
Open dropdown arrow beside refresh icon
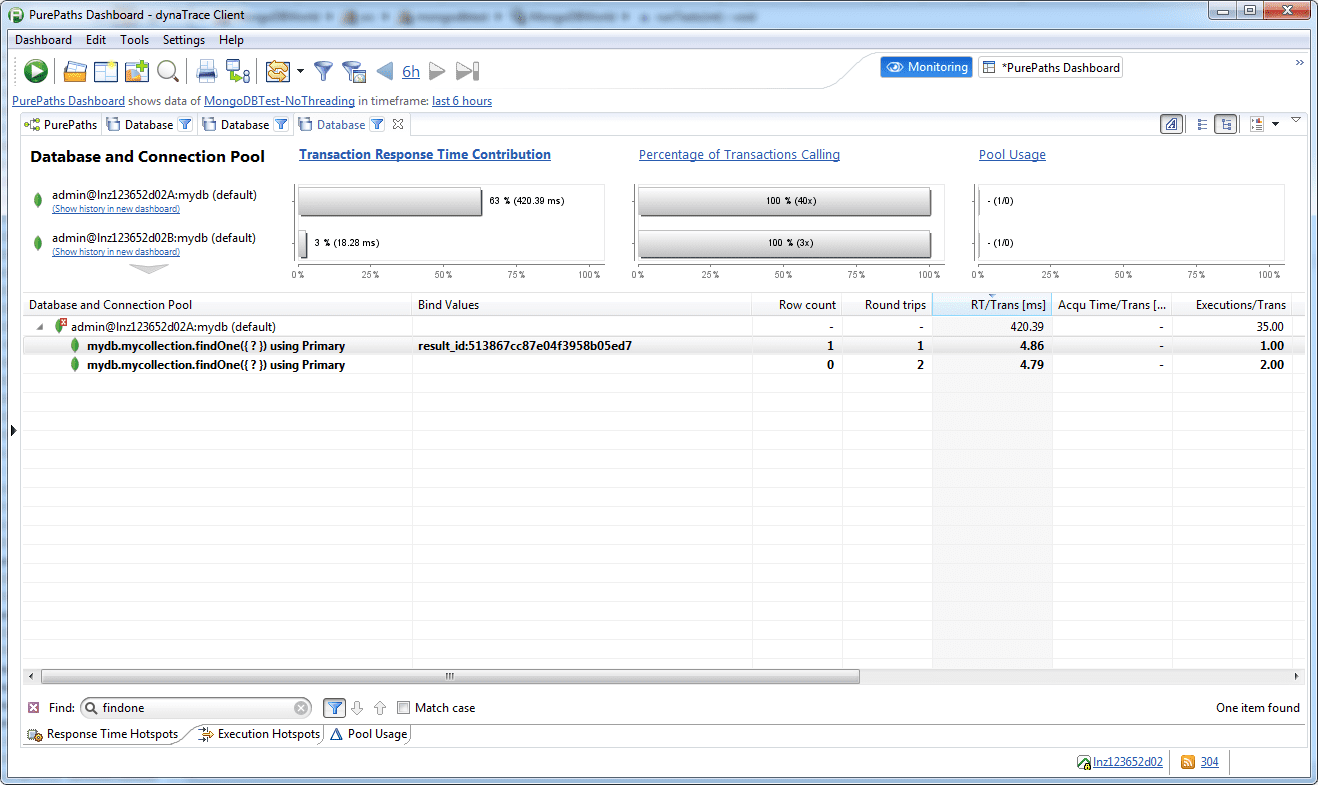coord(300,71)
